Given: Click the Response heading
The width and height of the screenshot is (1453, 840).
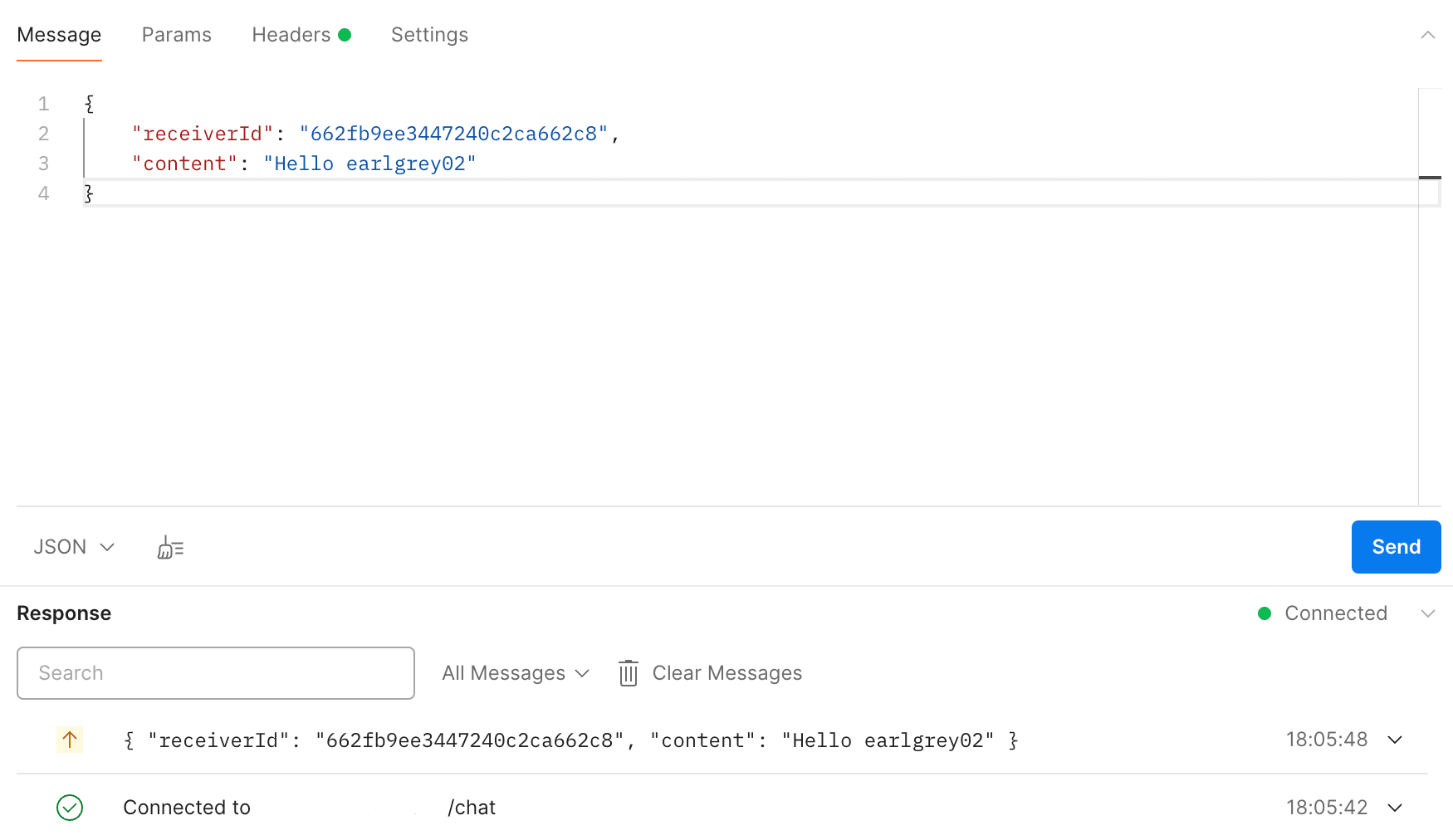Looking at the screenshot, I should pos(64,613).
